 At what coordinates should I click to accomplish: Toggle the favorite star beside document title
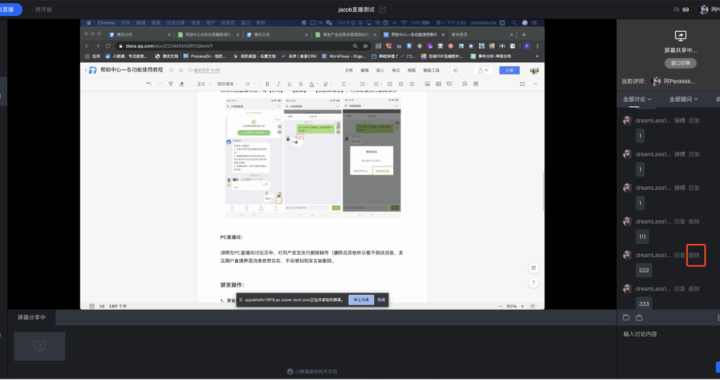(171, 70)
